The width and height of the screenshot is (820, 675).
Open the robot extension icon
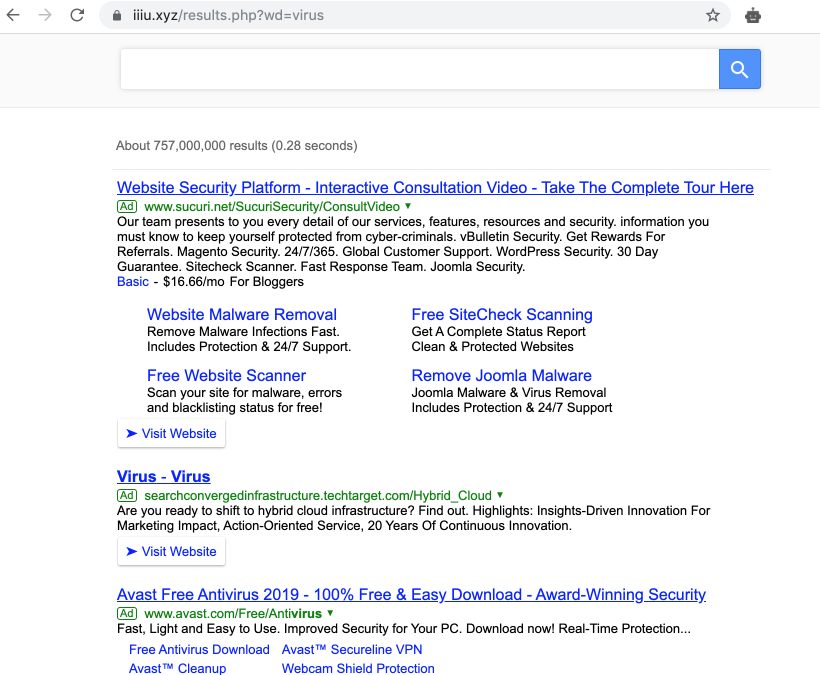pyautogui.click(x=753, y=15)
